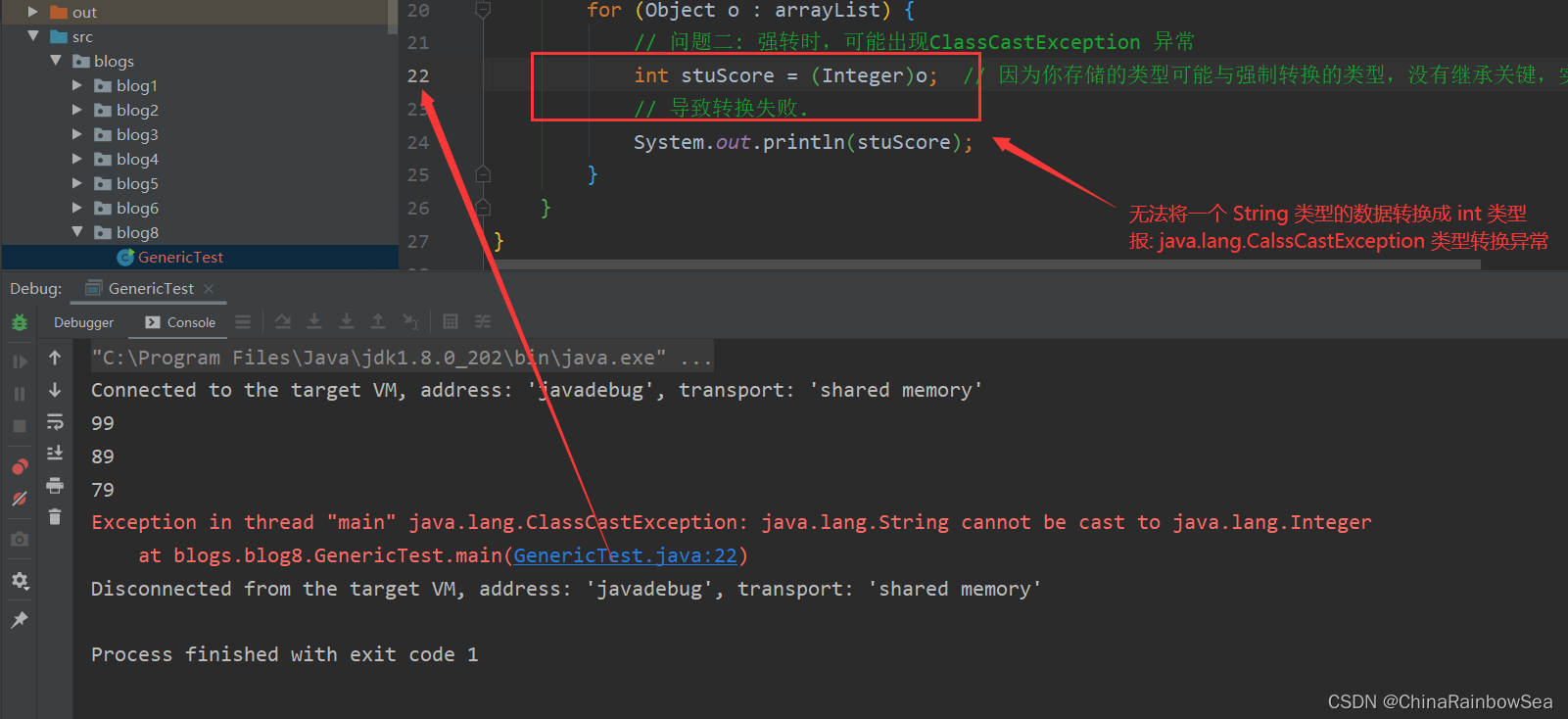
Task: Open the debug settings gear icon
Action: click(20, 580)
